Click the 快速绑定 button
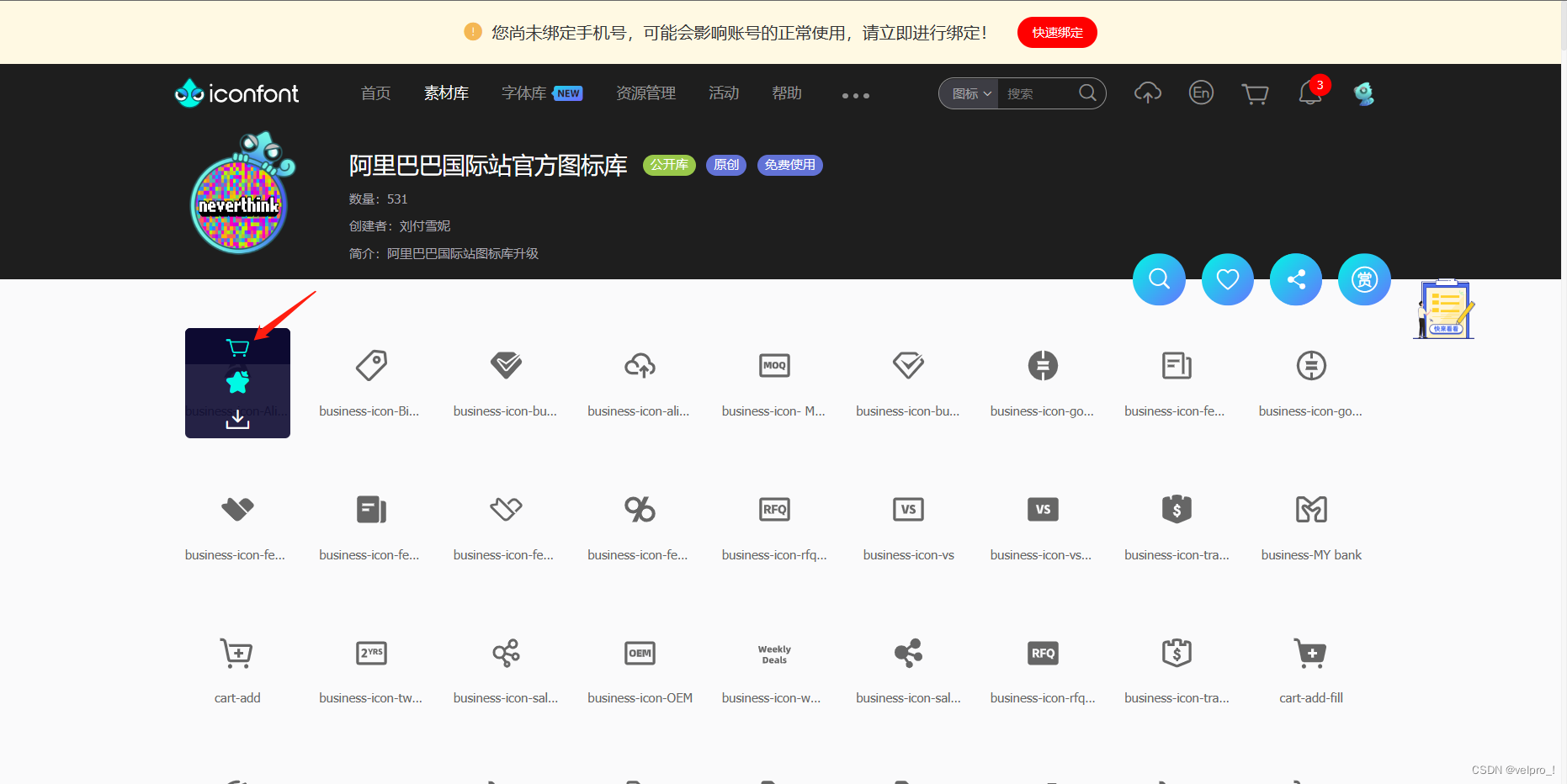 [x=1057, y=33]
